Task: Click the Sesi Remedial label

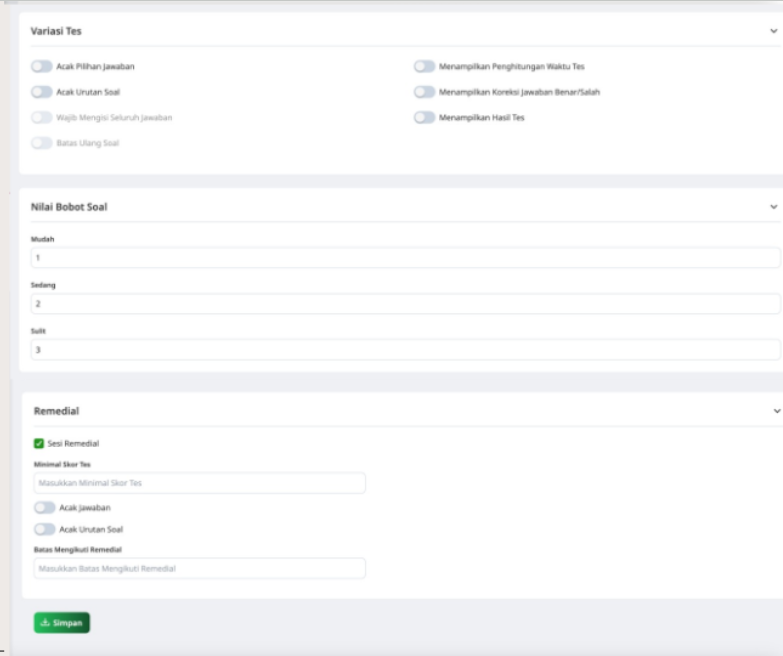Action: point(73,443)
